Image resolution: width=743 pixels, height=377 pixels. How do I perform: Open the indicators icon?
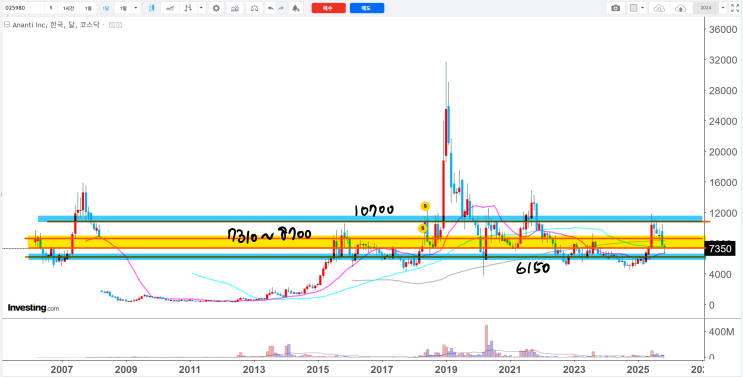click(234, 8)
